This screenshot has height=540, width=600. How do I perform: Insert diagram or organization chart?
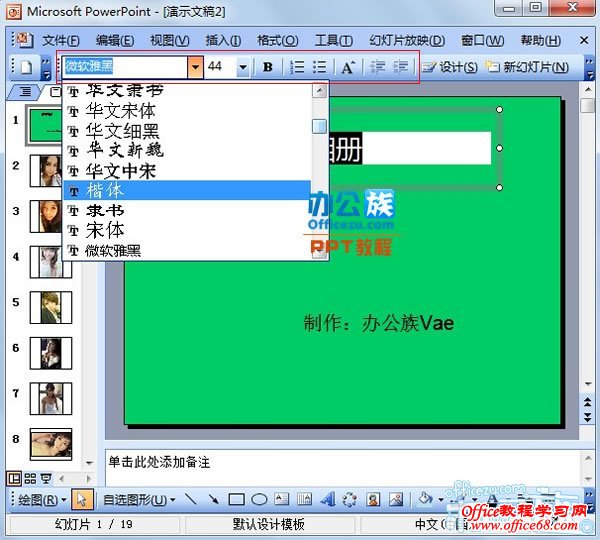coord(350,499)
